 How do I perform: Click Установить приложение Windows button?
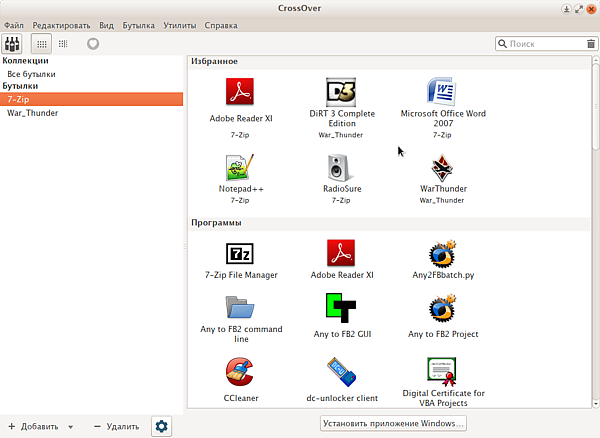393,423
